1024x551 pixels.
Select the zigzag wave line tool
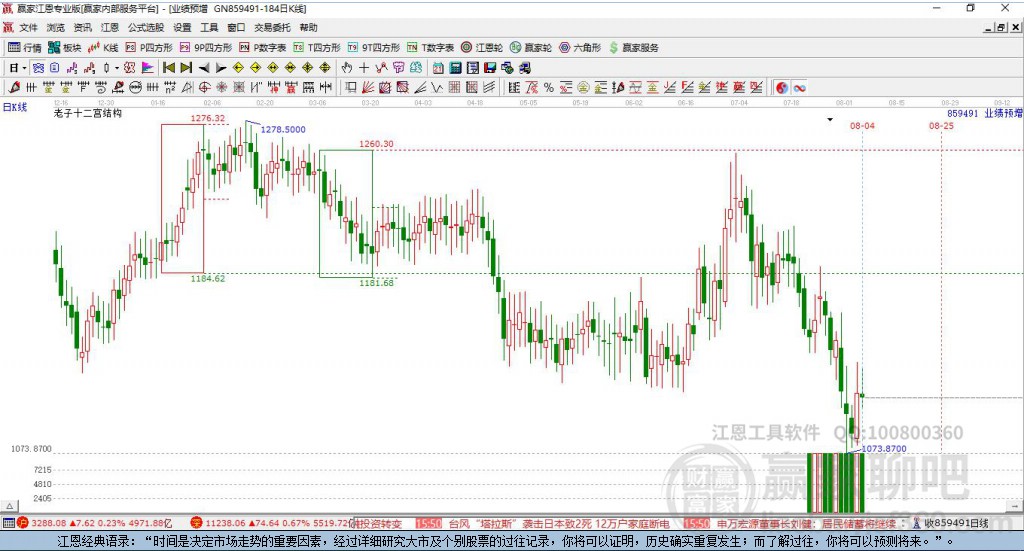[437, 87]
